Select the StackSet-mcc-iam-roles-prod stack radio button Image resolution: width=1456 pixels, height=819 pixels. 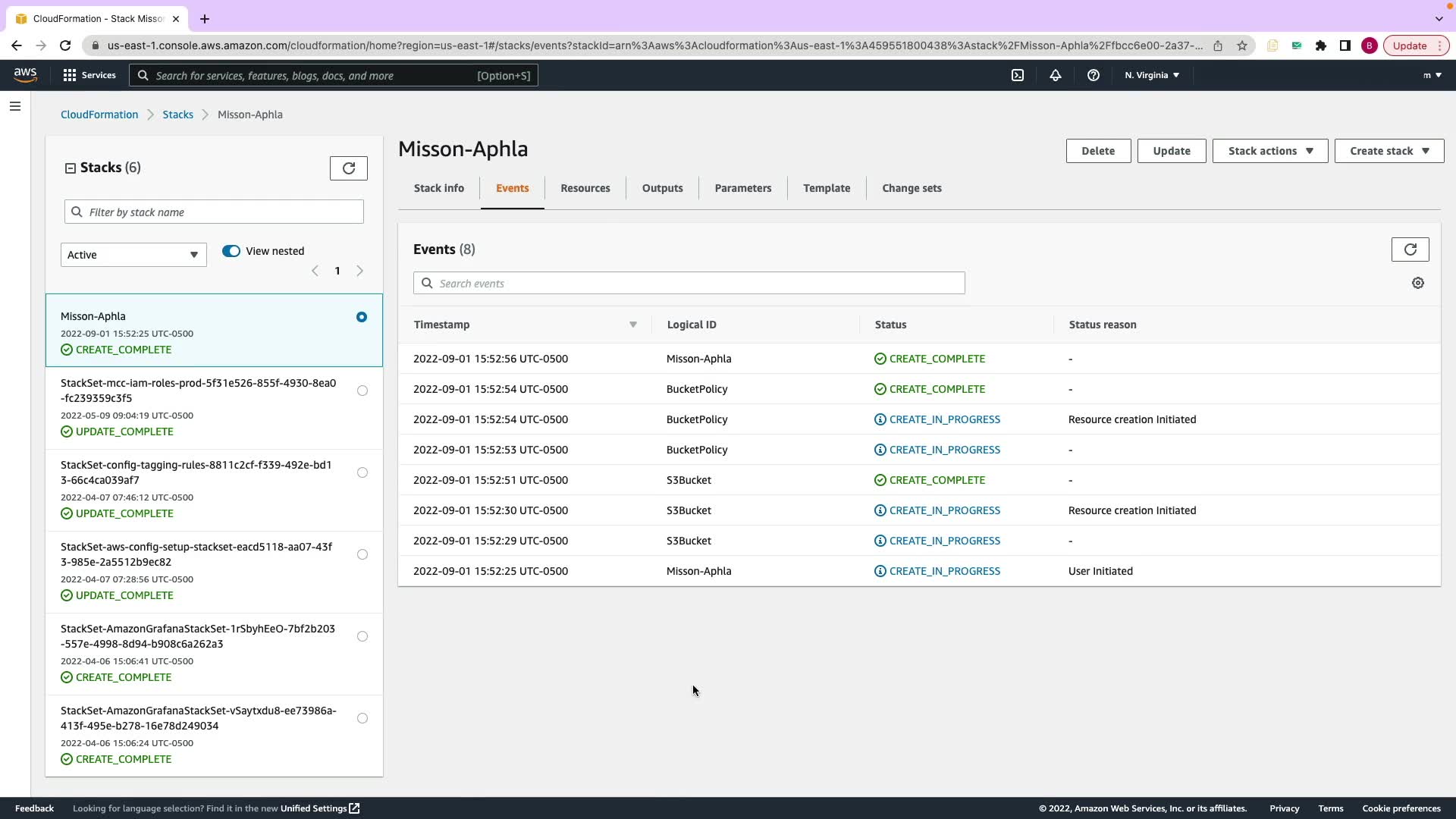tap(362, 391)
